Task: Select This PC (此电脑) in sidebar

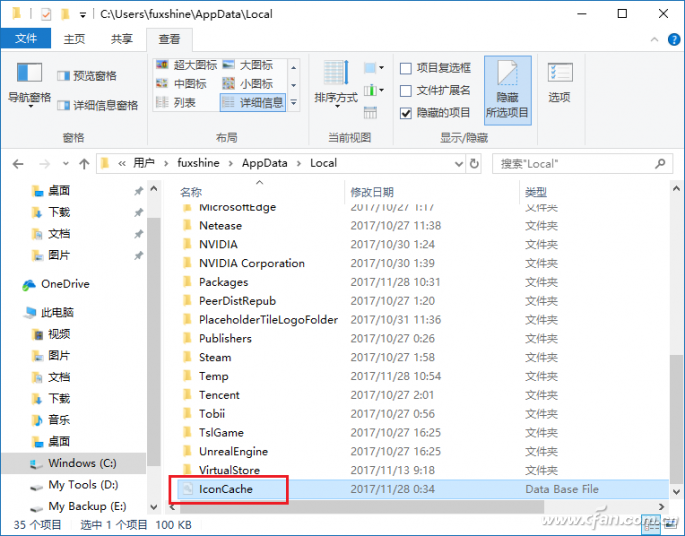Action: pyautogui.click(x=49, y=313)
